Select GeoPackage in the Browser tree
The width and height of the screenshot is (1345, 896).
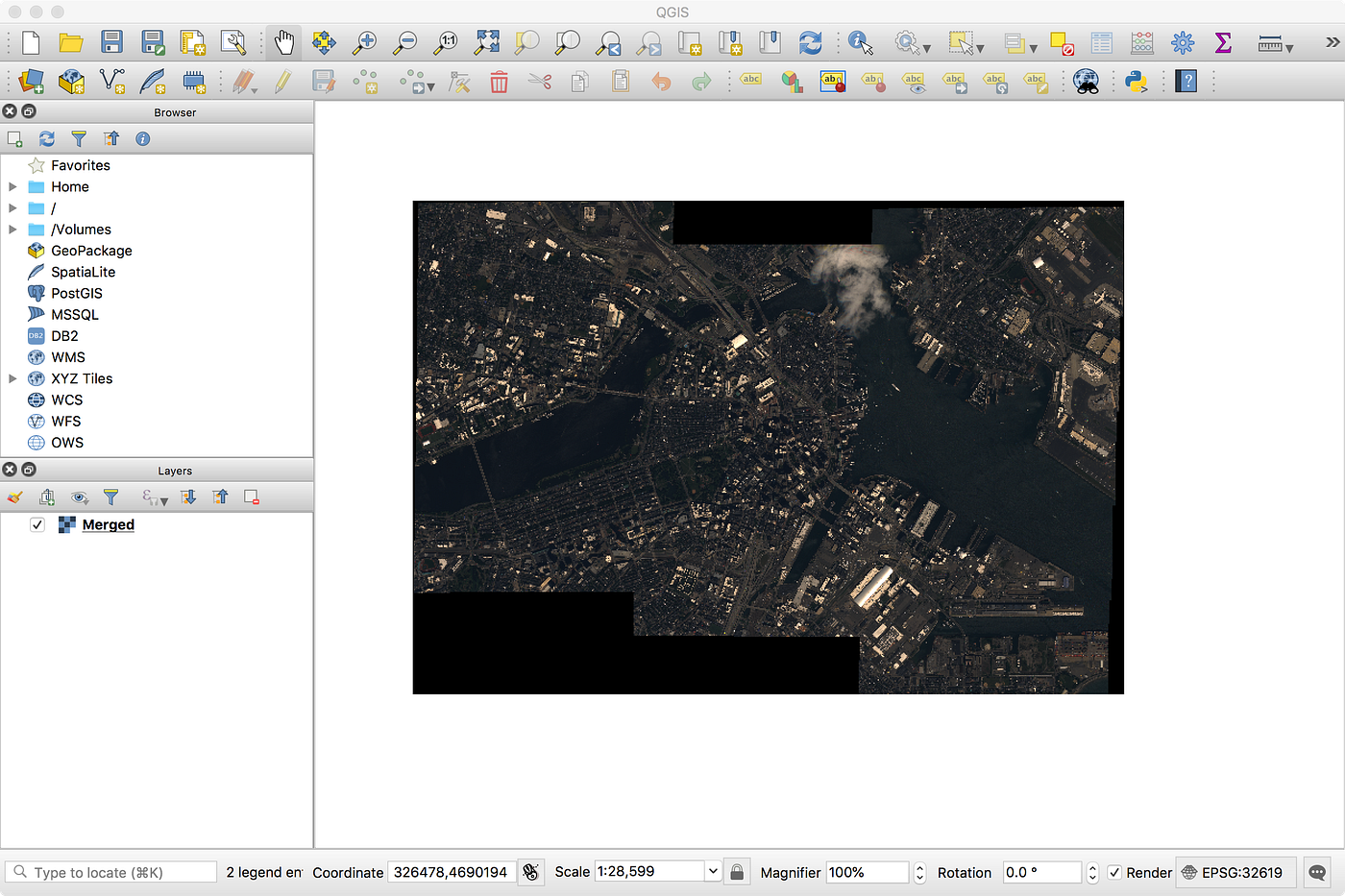click(91, 251)
